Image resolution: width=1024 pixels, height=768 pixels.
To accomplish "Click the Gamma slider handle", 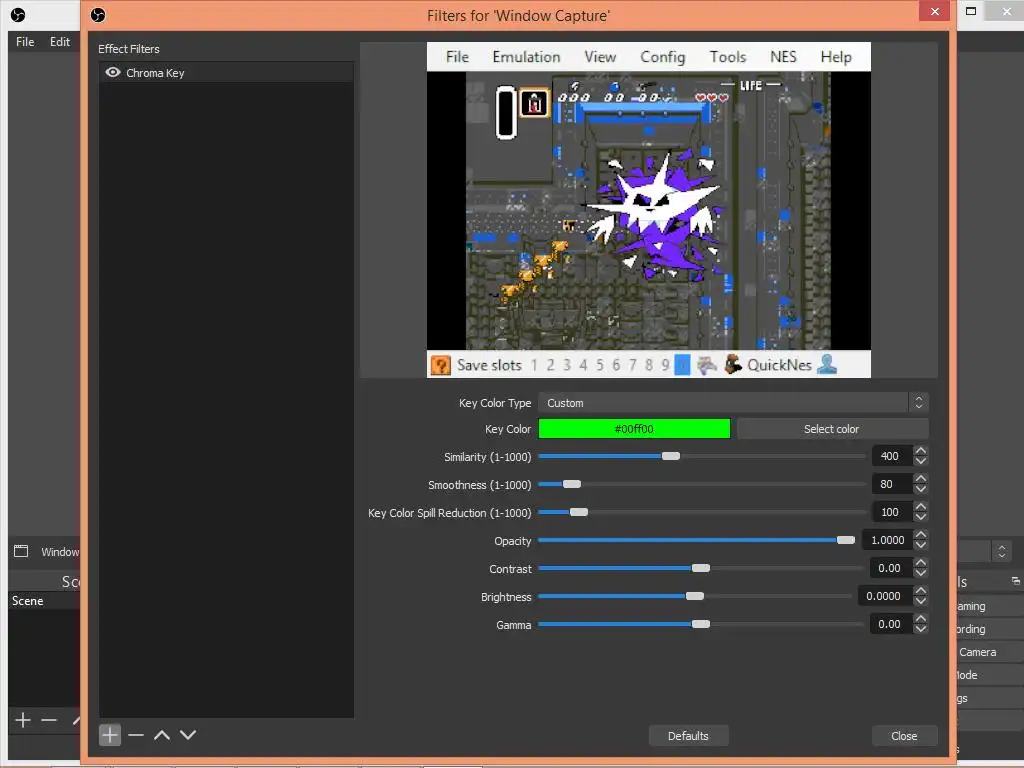I will point(701,624).
